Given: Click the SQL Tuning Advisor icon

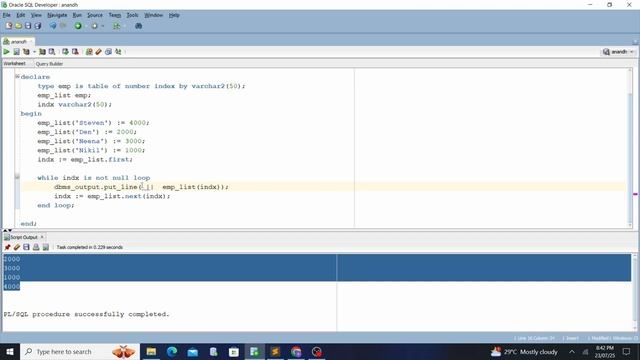Looking at the screenshot, I should tap(52, 52).
